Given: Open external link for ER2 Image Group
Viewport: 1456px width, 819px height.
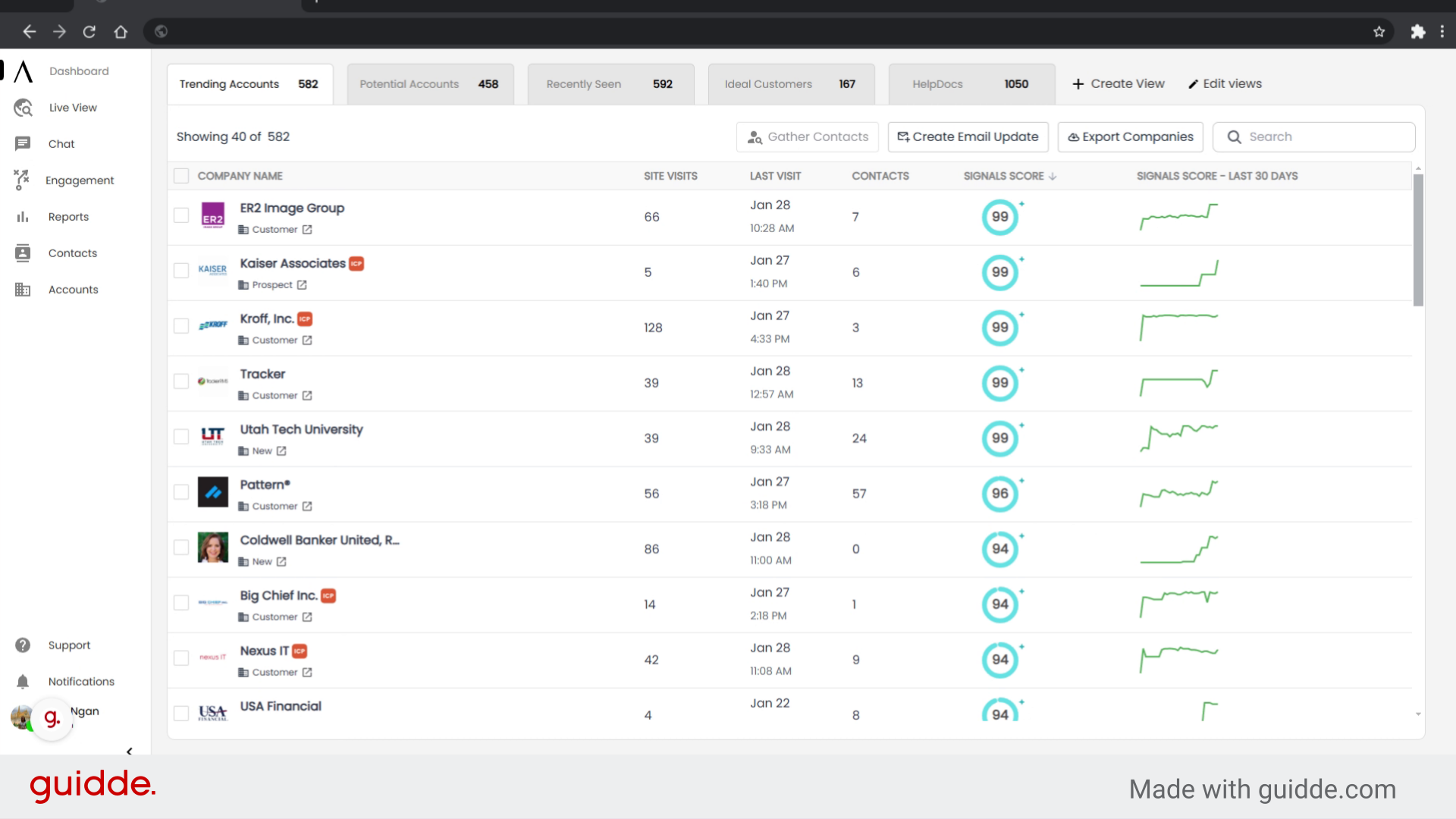Looking at the screenshot, I should (307, 230).
